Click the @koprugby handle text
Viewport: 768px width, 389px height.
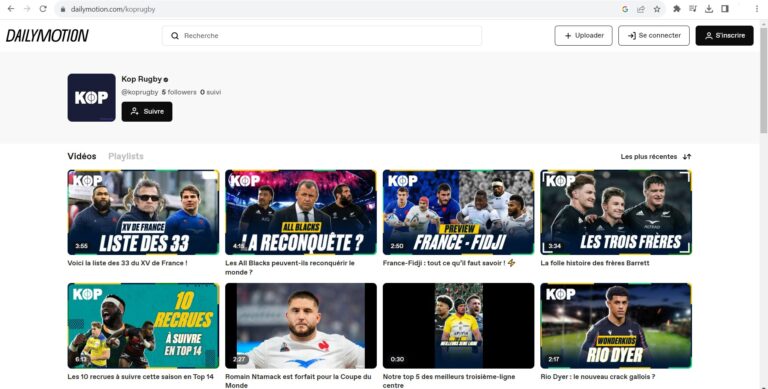point(140,92)
